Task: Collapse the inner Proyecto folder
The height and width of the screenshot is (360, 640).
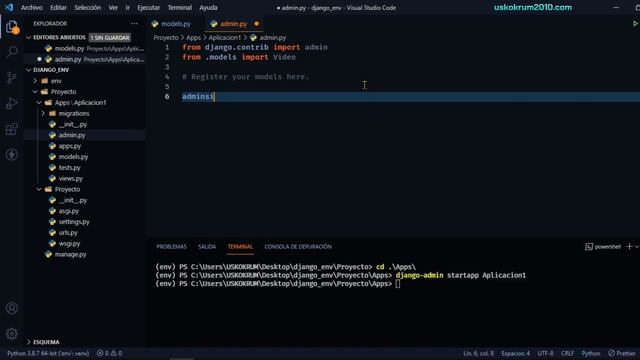Action: pyautogui.click(x=67, y=189)
